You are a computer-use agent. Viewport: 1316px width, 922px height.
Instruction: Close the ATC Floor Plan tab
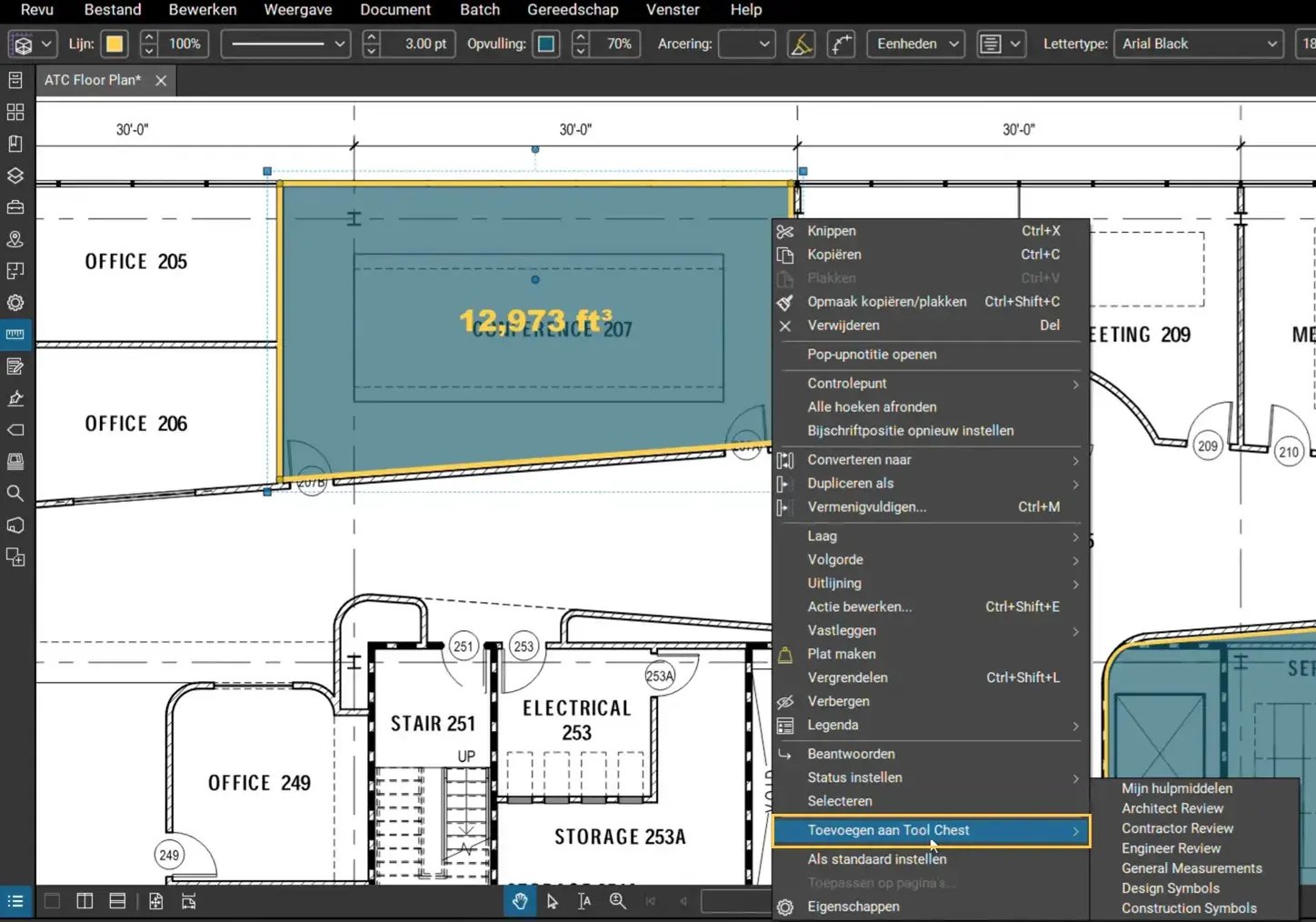(161, 81)
